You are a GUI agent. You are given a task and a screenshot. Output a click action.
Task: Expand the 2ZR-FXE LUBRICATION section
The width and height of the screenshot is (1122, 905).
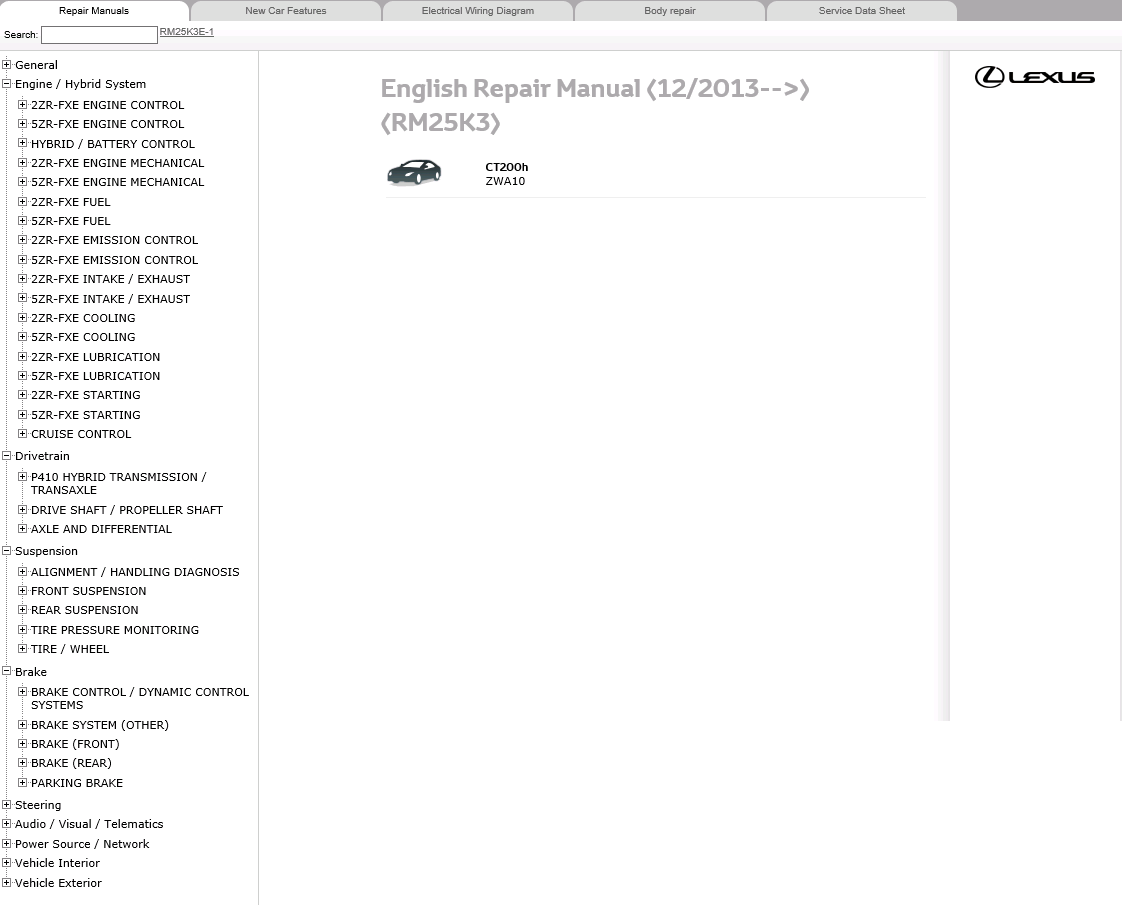[x=22, y=356]
